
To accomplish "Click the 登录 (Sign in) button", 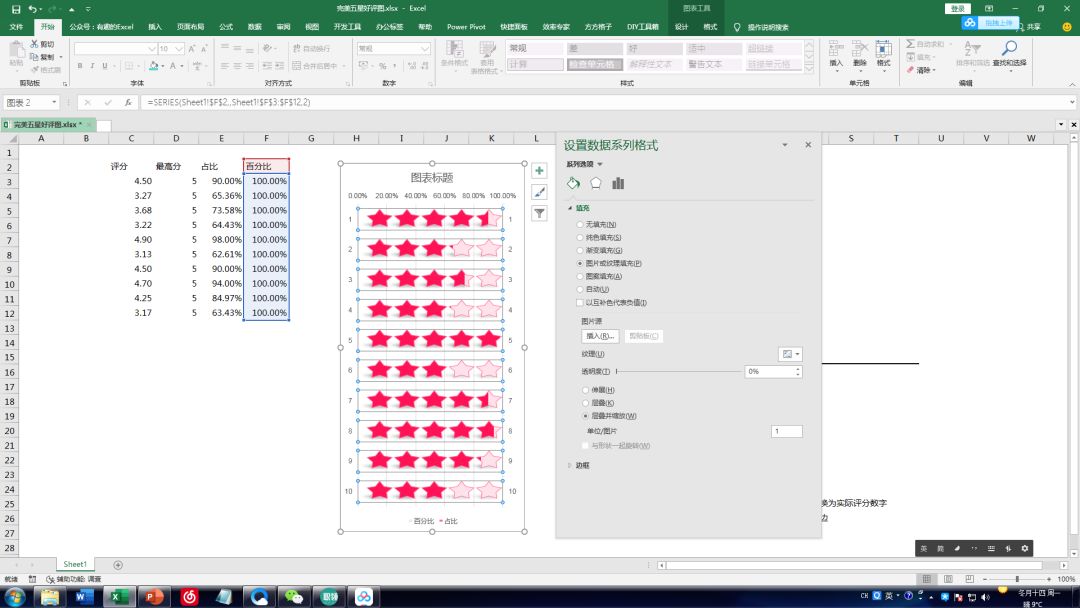I will (x=957, y=9).
